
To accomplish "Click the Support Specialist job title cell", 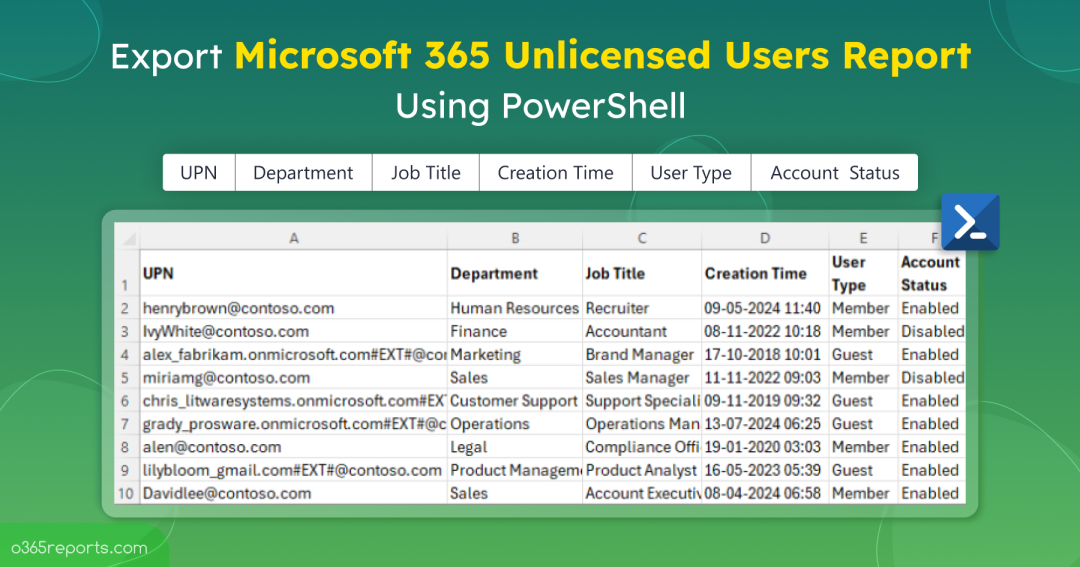I will 642,400.
